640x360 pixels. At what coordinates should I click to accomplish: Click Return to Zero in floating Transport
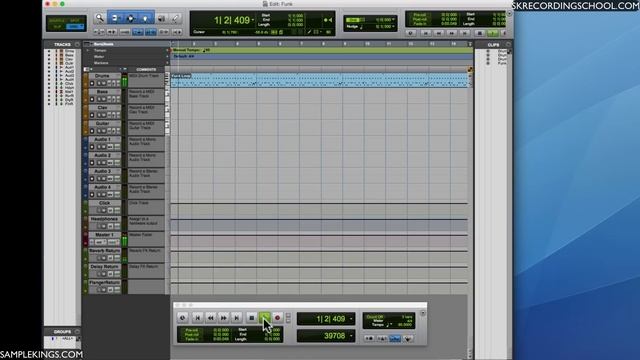click(x=198, y=318)
